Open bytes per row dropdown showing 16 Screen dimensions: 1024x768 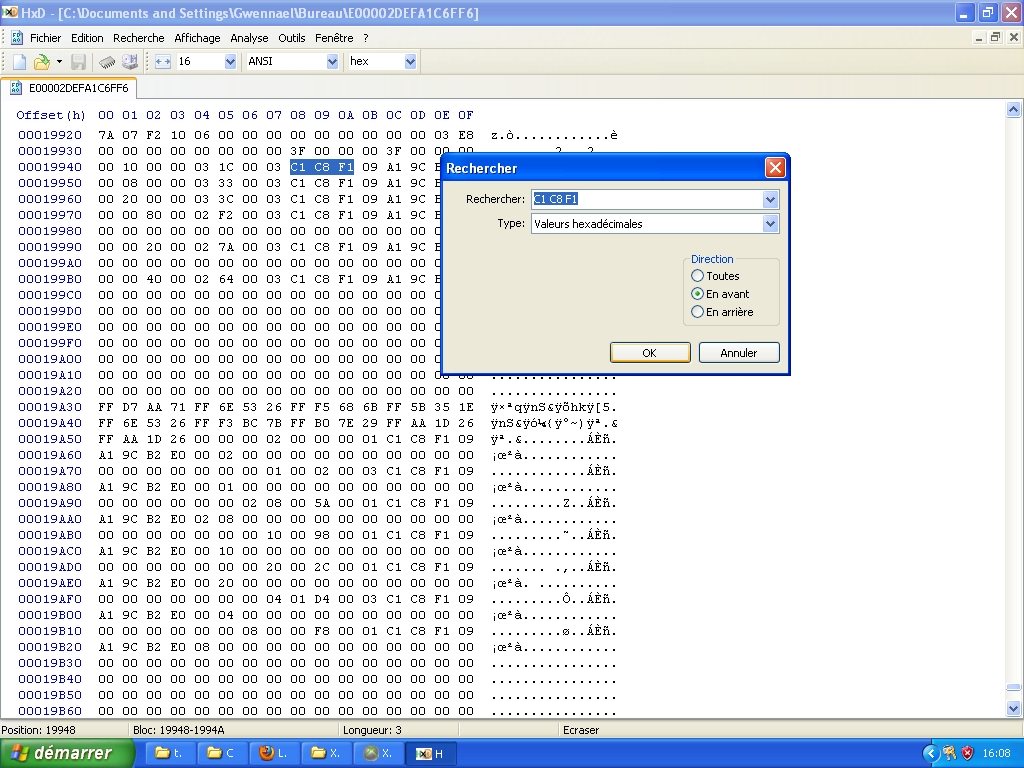230,61
